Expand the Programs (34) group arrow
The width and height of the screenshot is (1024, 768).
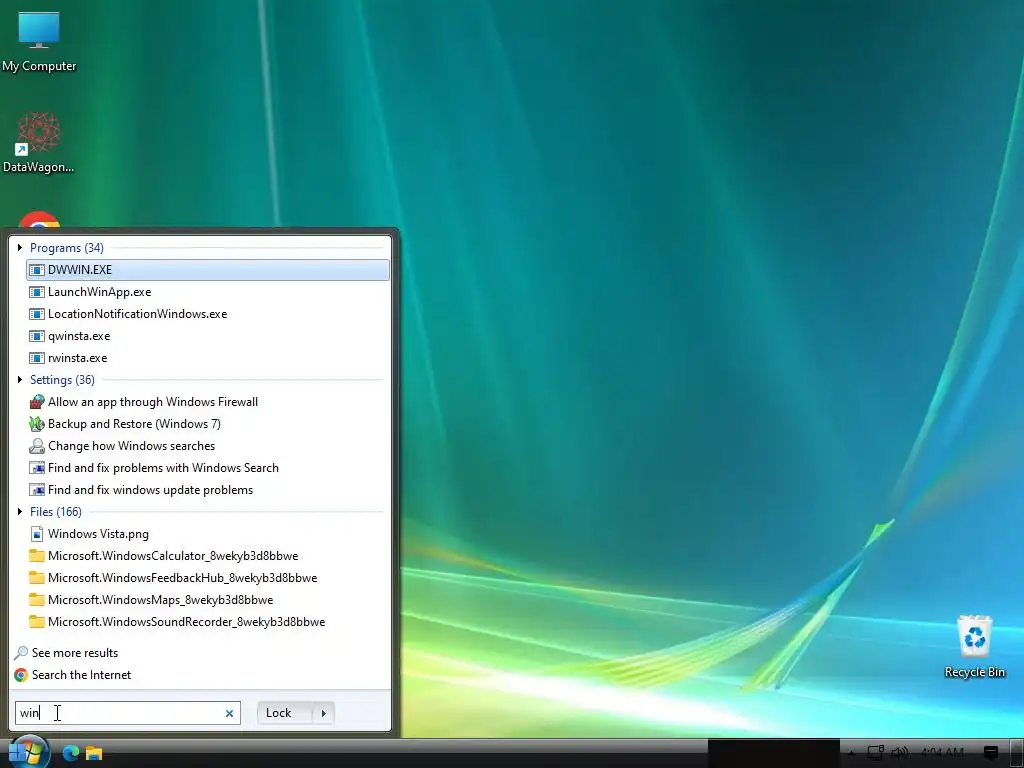(x=20, y=248)
